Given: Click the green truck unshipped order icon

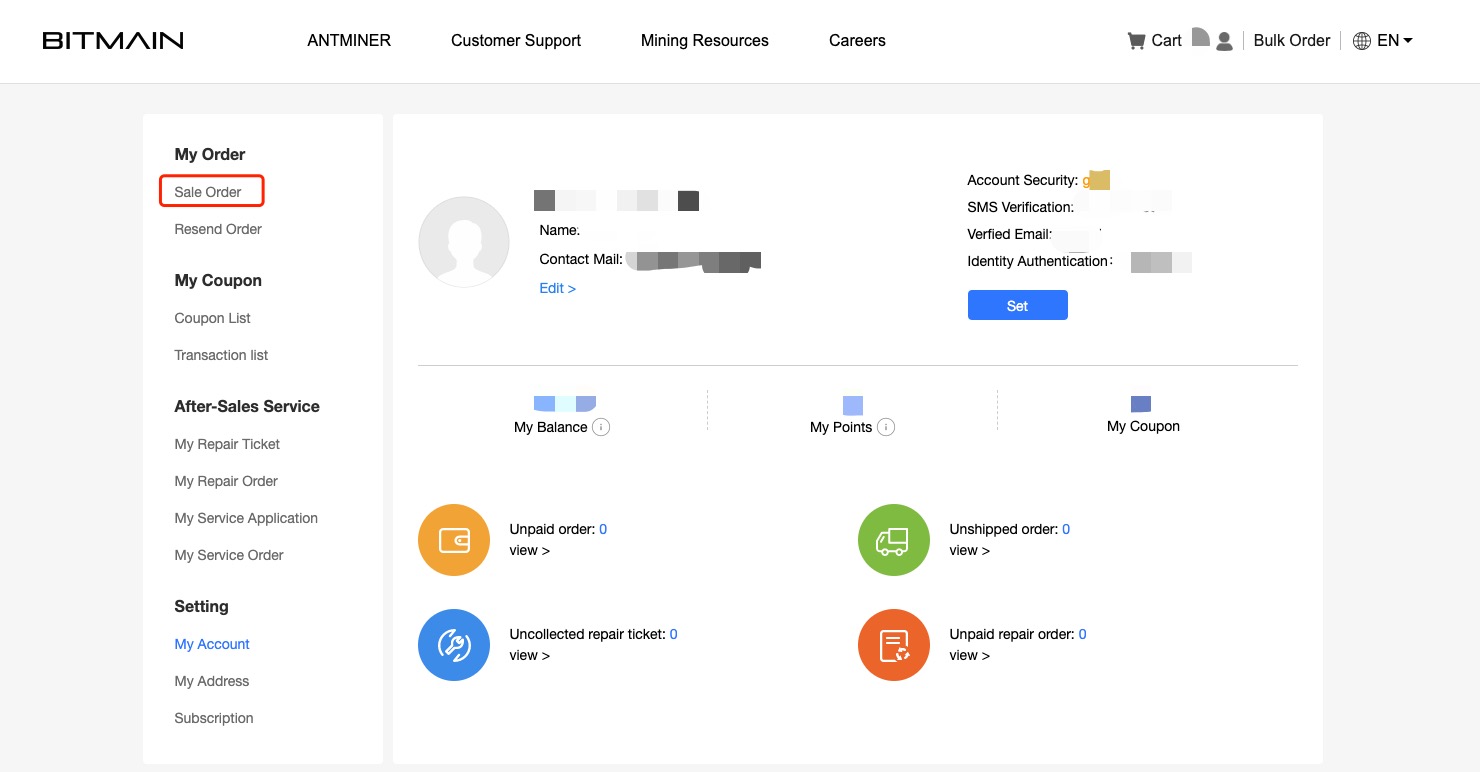Looking at the screenshot, I should tap(894, 540).
